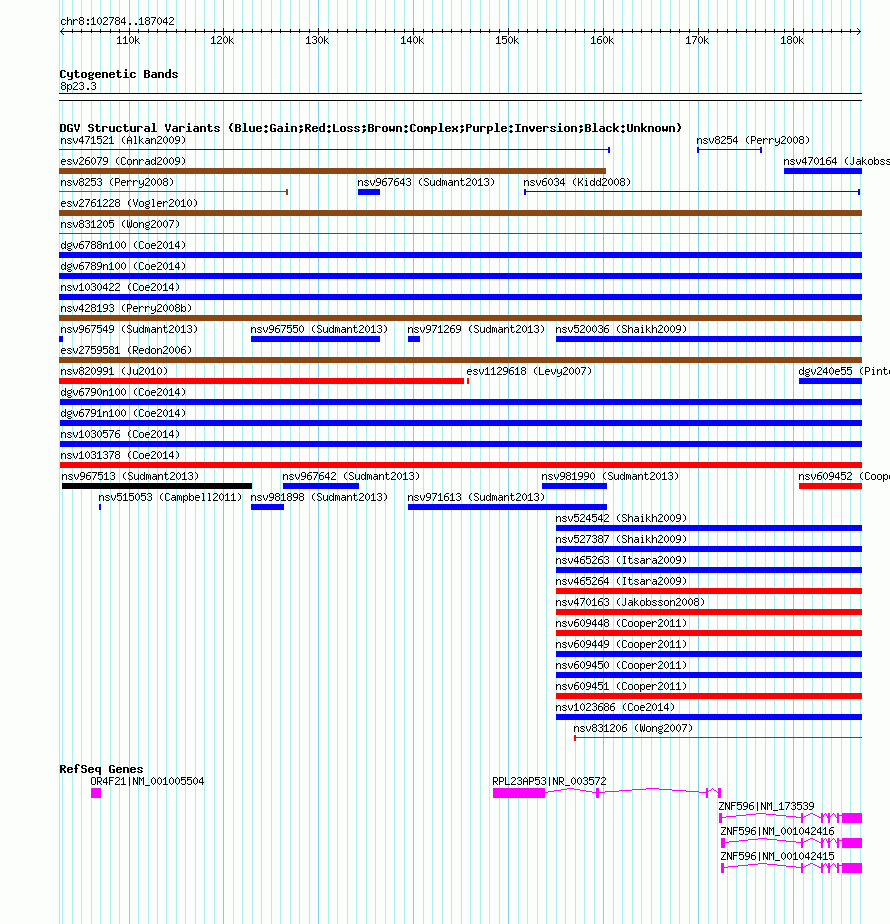Select nsv520036 (Shaikh2009) label

coord(621,329)
